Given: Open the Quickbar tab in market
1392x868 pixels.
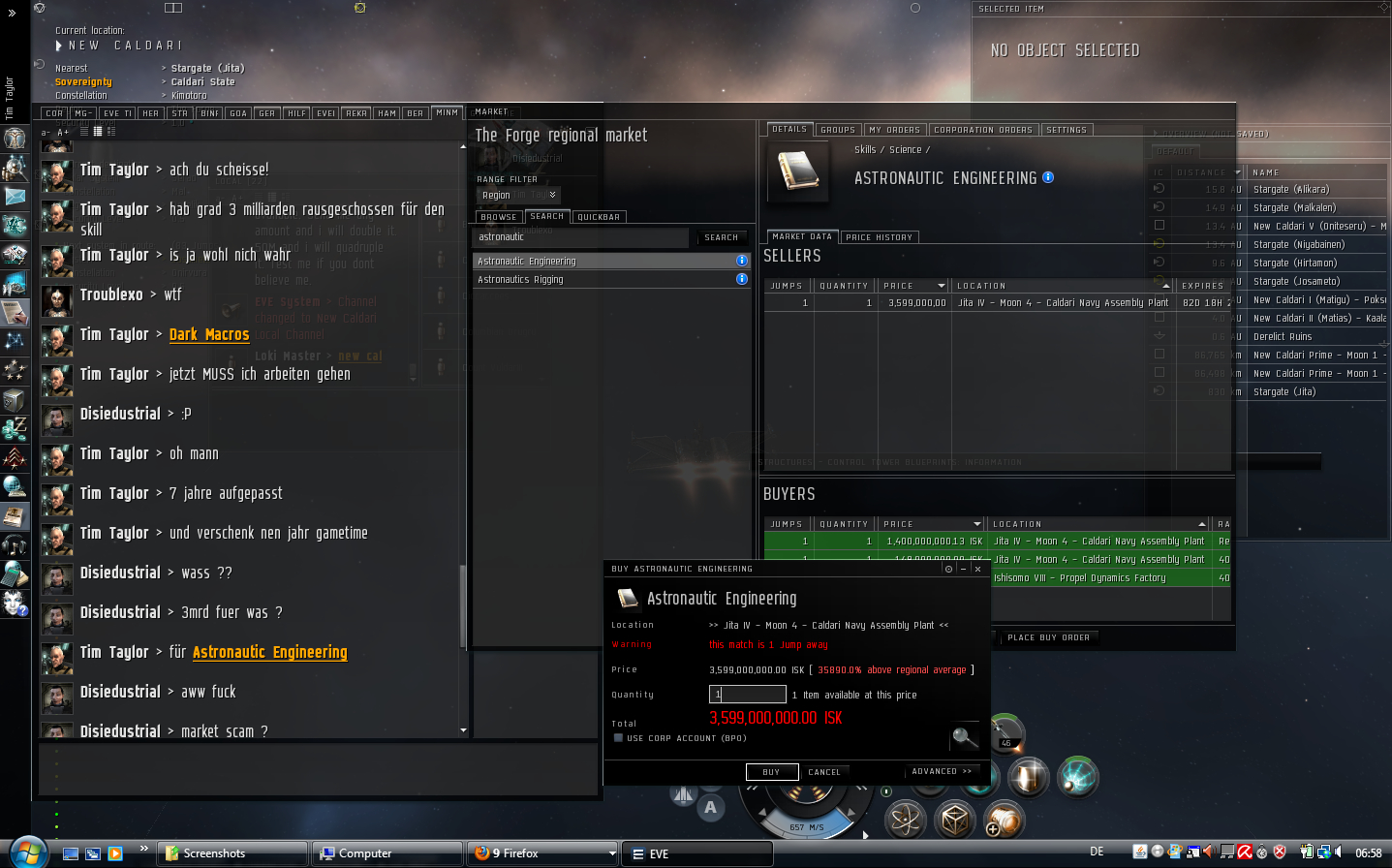Looking at the screenshot, I should pos(599,217).
